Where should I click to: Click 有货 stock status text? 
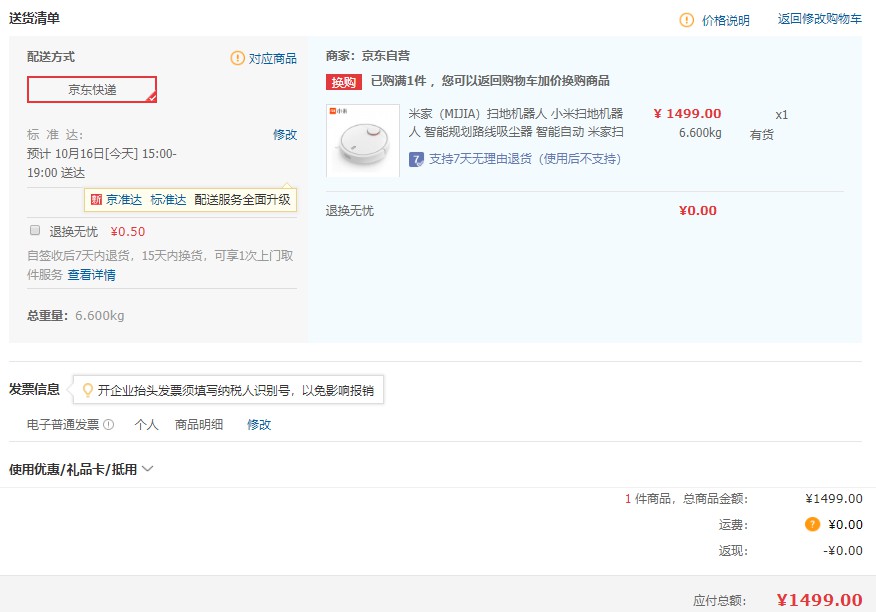pos(761,135)
